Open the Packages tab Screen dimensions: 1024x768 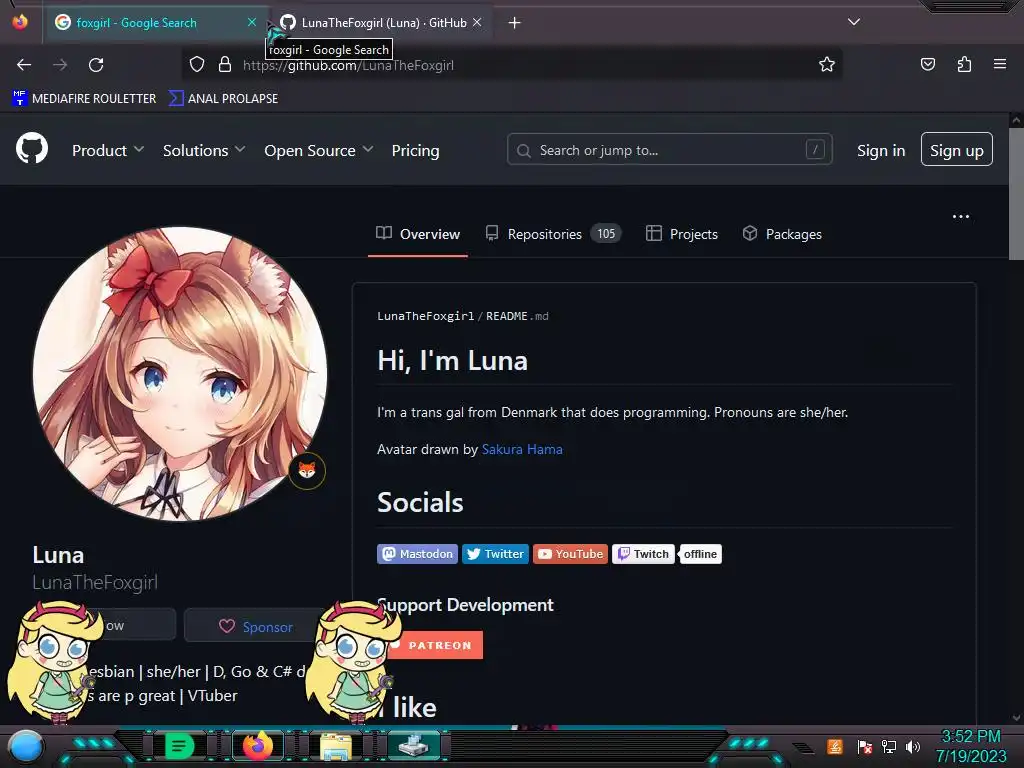click(x=782, y=234)
